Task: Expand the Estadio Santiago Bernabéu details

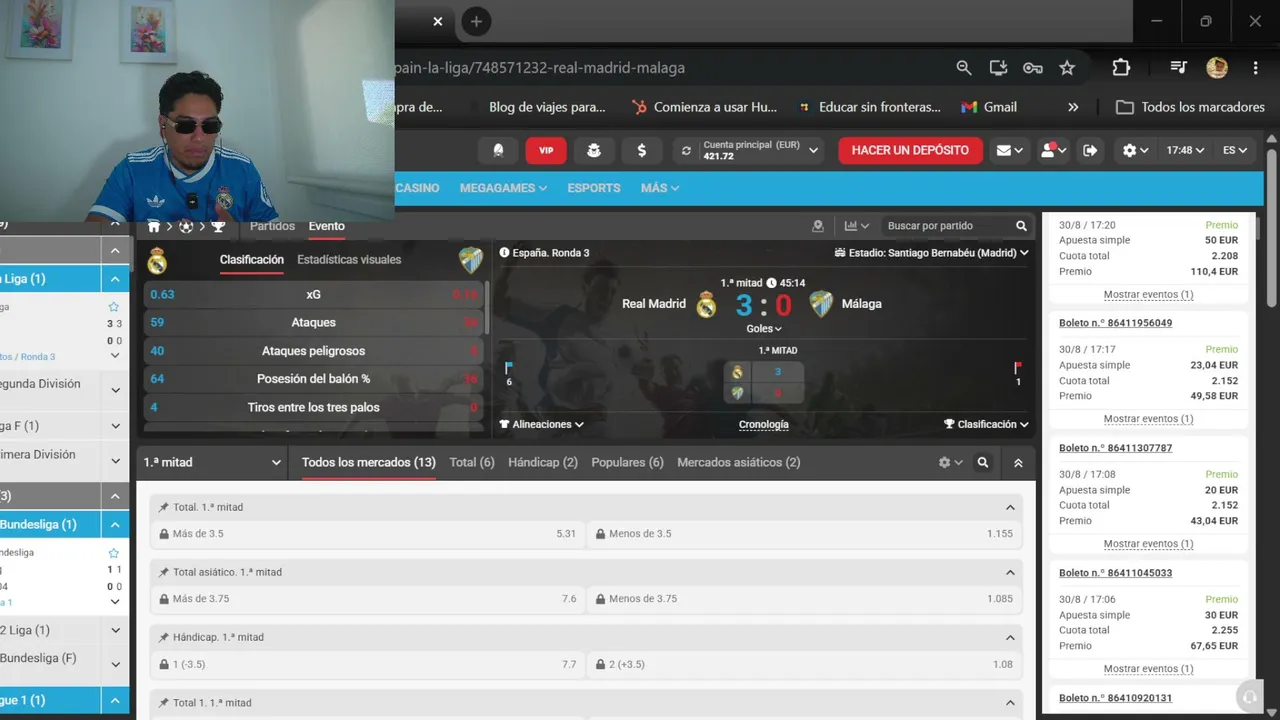Action: [x=932, y=253]
